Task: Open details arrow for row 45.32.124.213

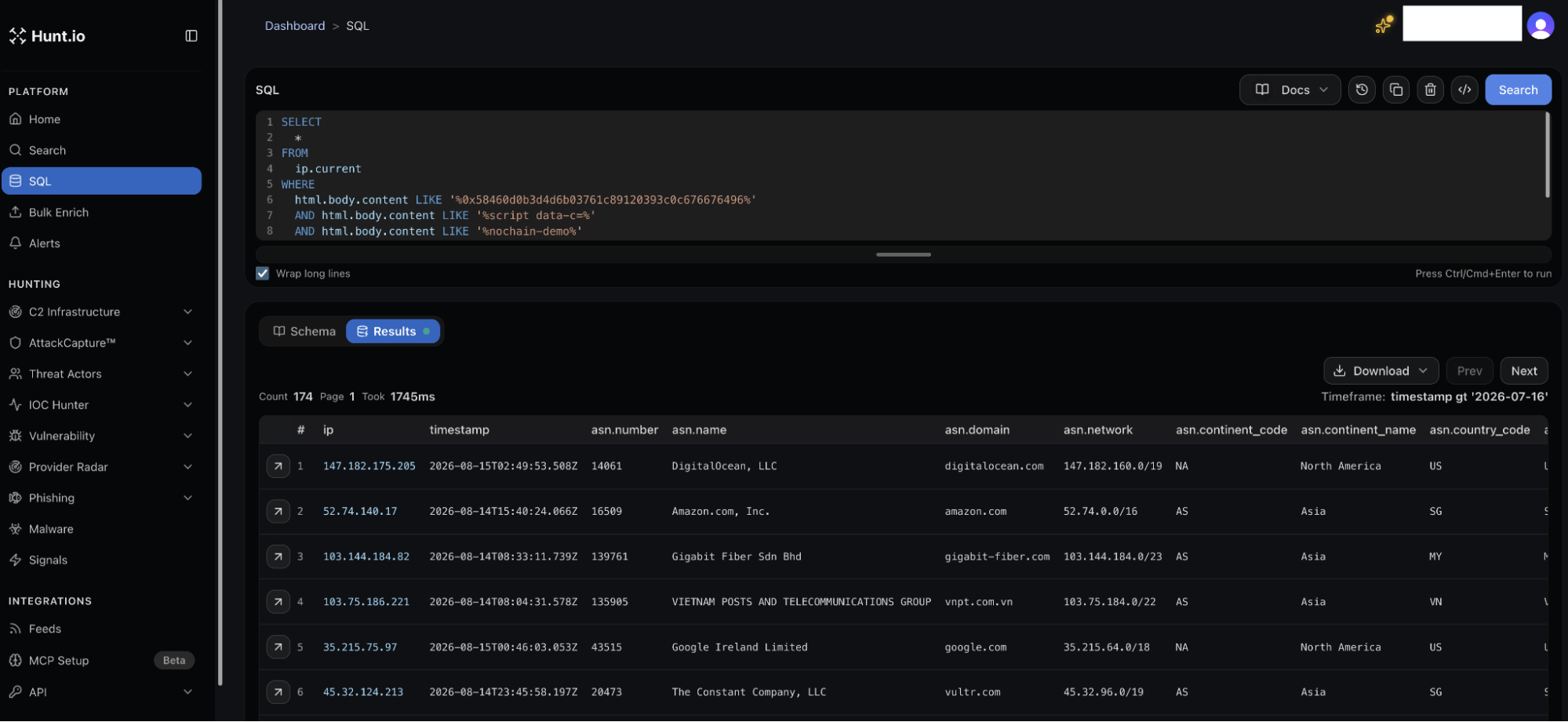Action: (278, 692)
